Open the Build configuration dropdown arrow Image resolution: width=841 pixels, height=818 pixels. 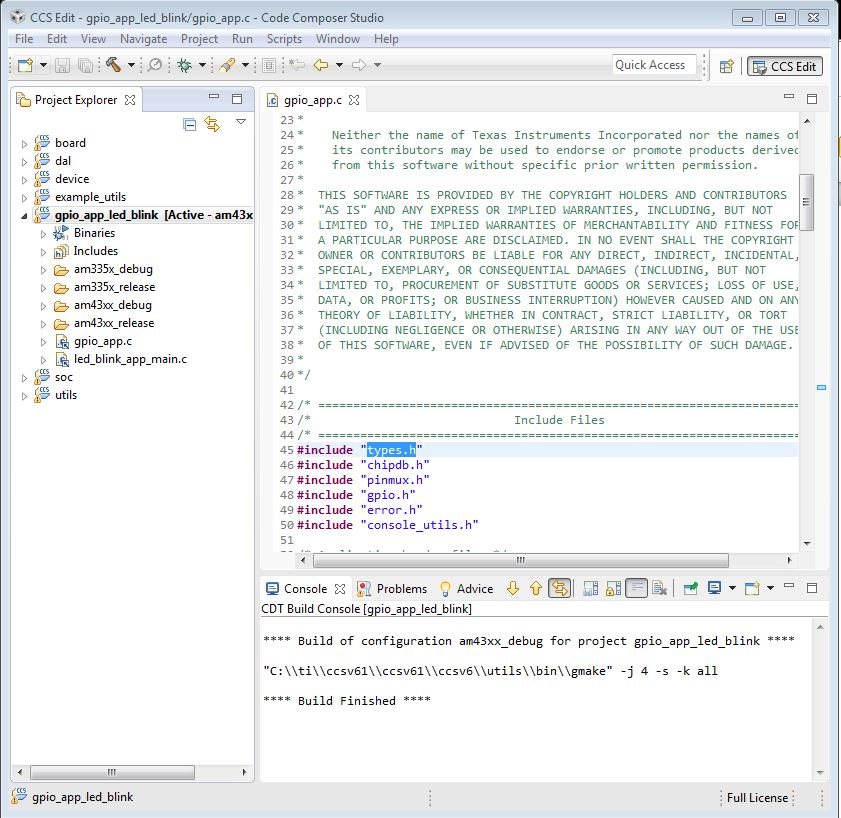click(x=131, y=65)
